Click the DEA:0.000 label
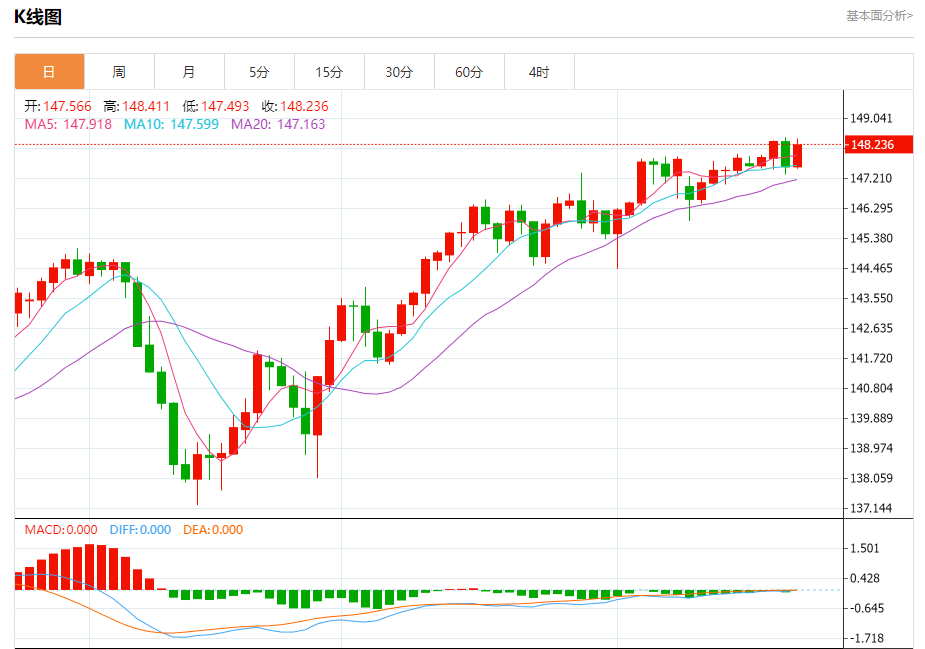This screenshot has height=649, width=925. [213, 530]
